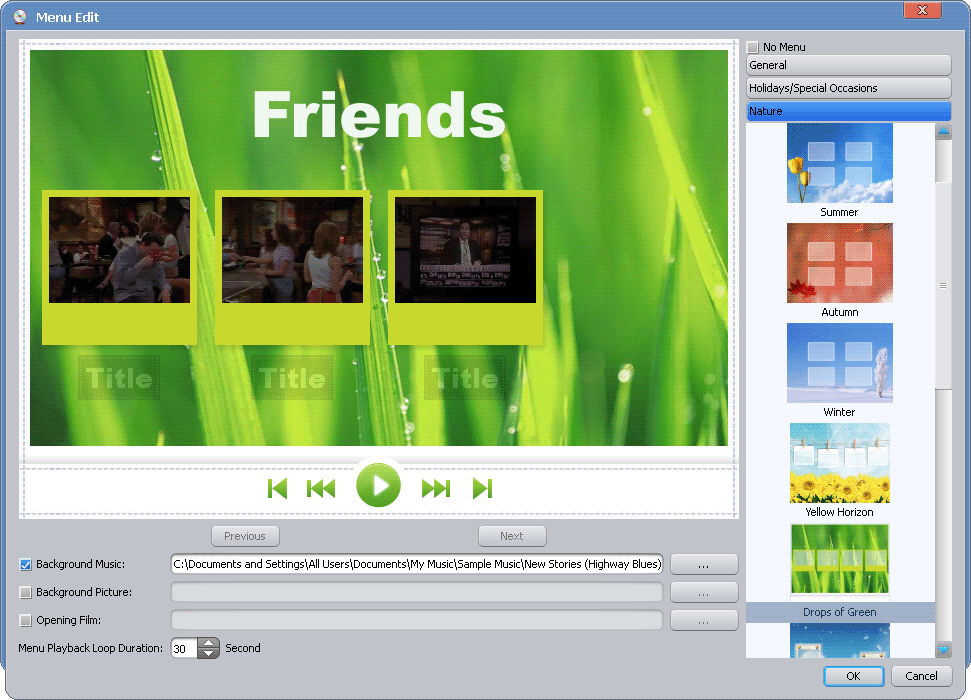Increase the menu loop duration with up arrow

click(x=209, y=643)
